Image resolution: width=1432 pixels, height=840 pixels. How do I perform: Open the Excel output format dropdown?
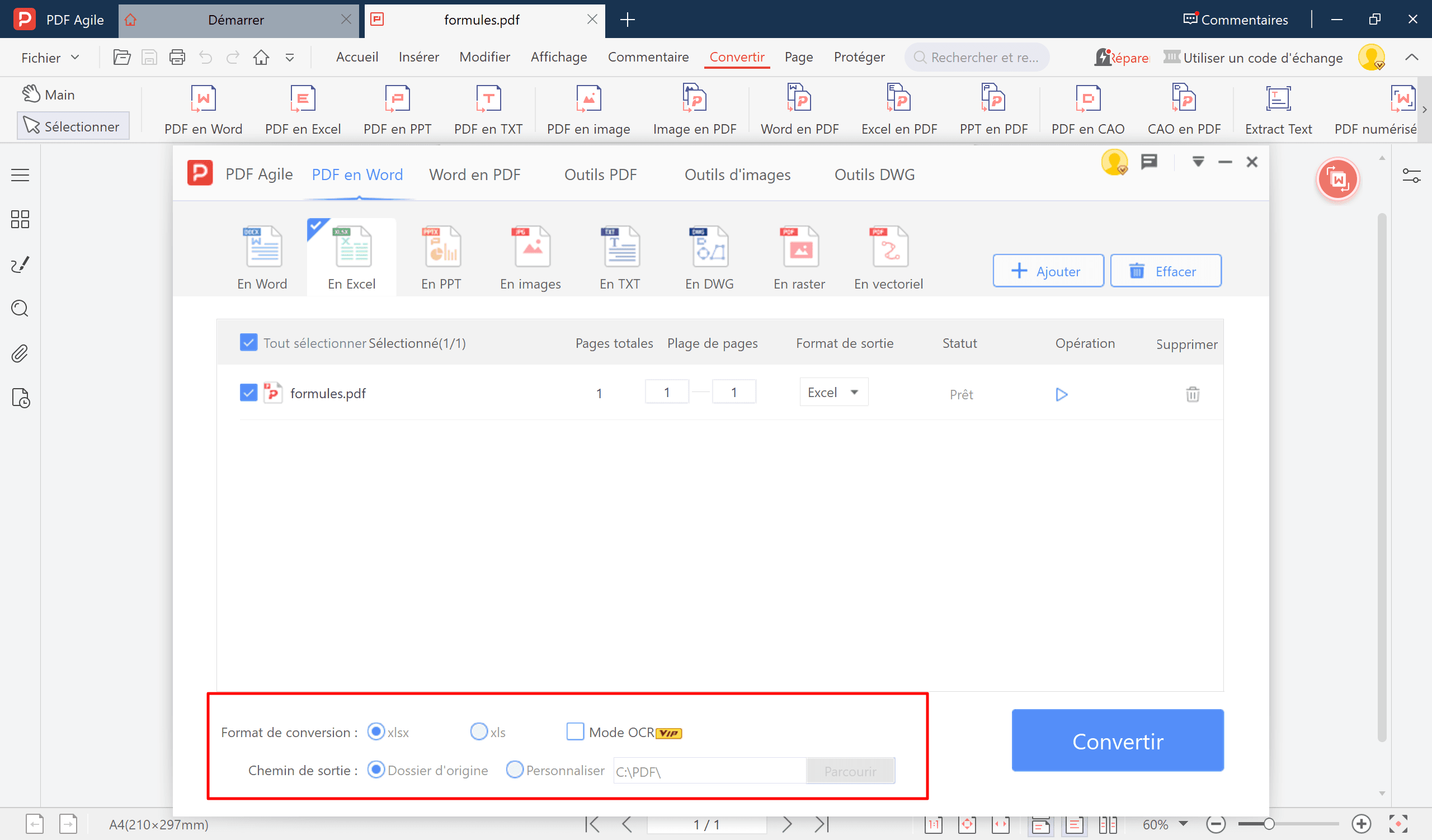(x=833, y=393)
